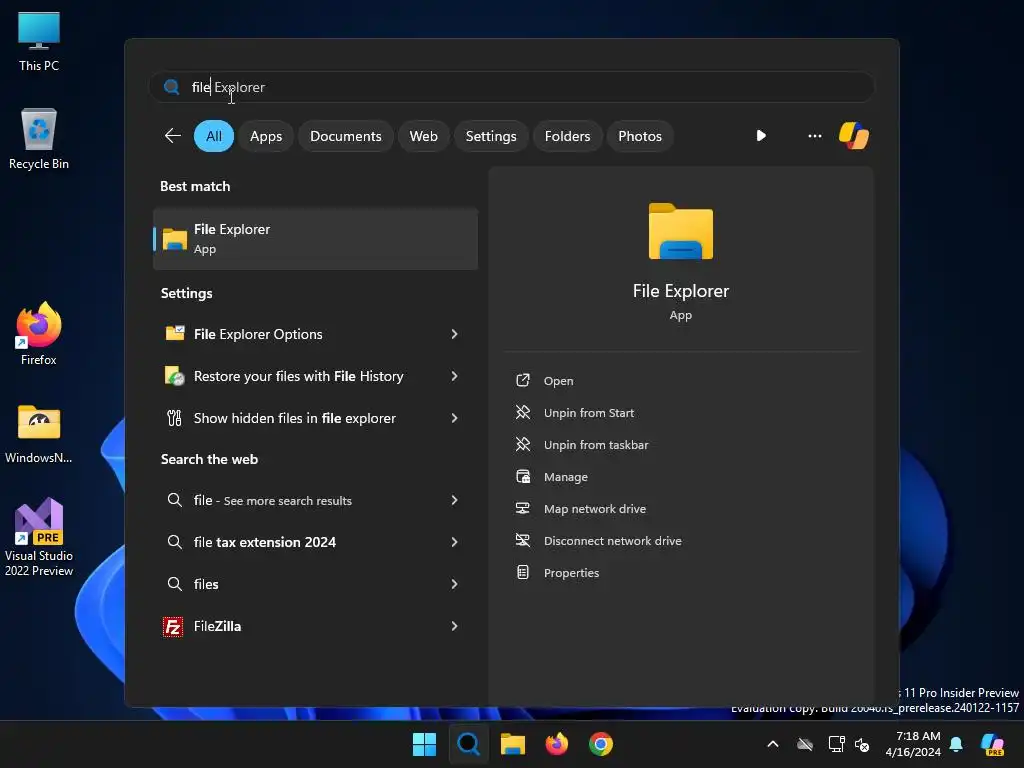Select the All filter tab
Screen dimensions: 1024x768
(214, 136)
